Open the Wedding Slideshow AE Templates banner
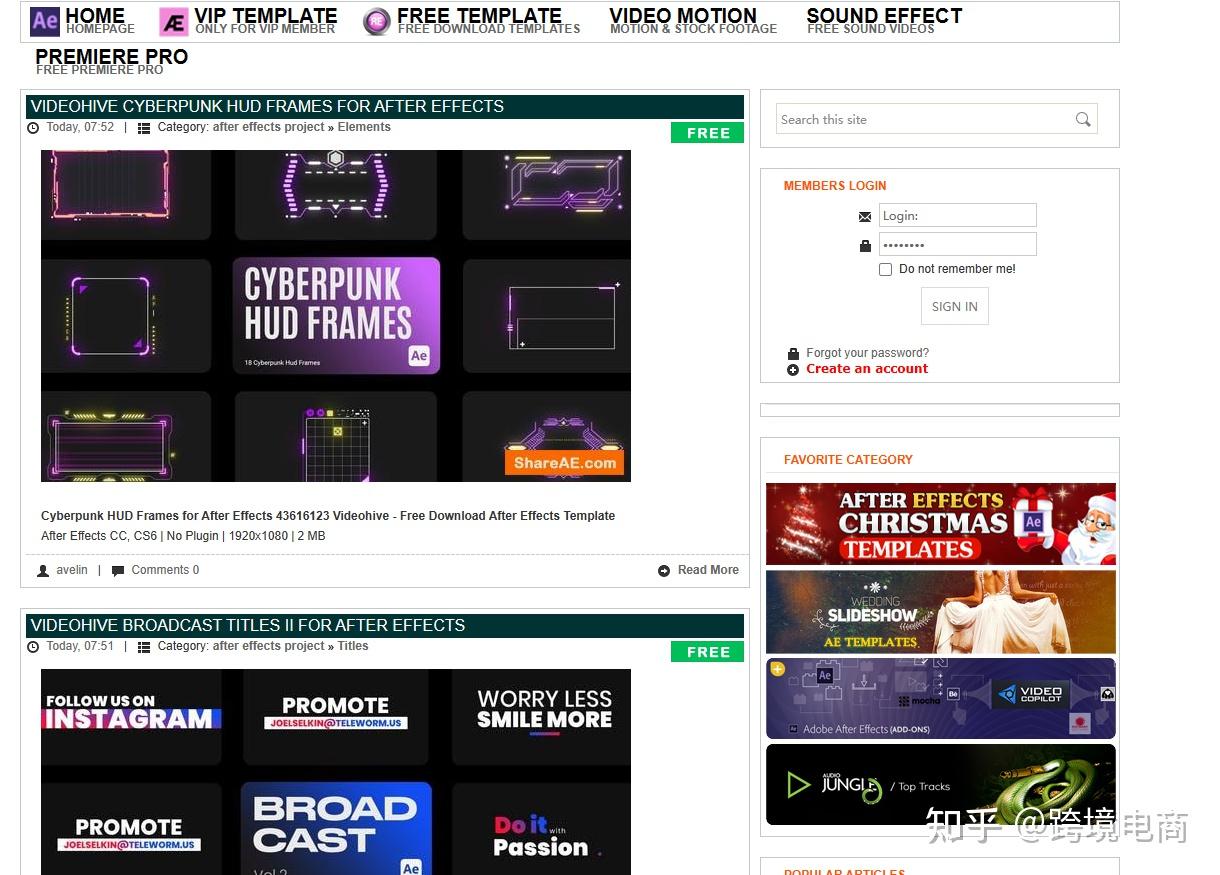Screen dimensions: 1220x875 click(x=941, y=612)
